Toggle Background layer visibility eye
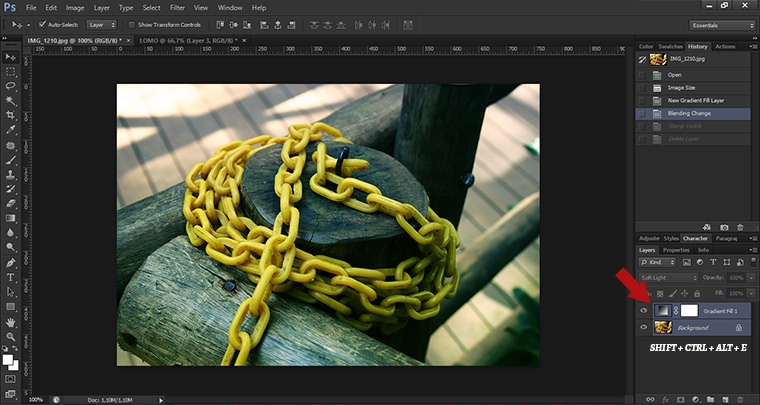Screen dimensions: 760x405 [643, 327]
